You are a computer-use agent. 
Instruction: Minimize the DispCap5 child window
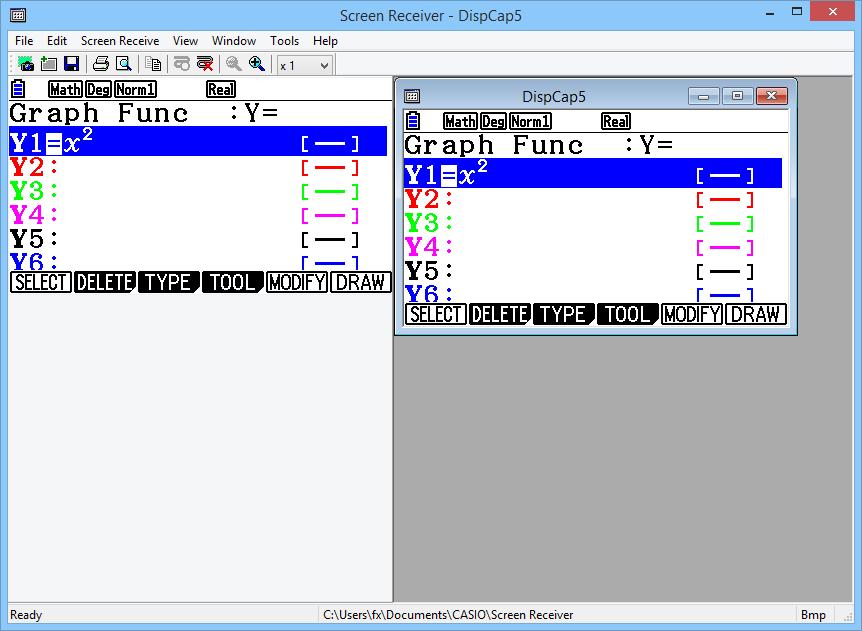tap(703, 96)
